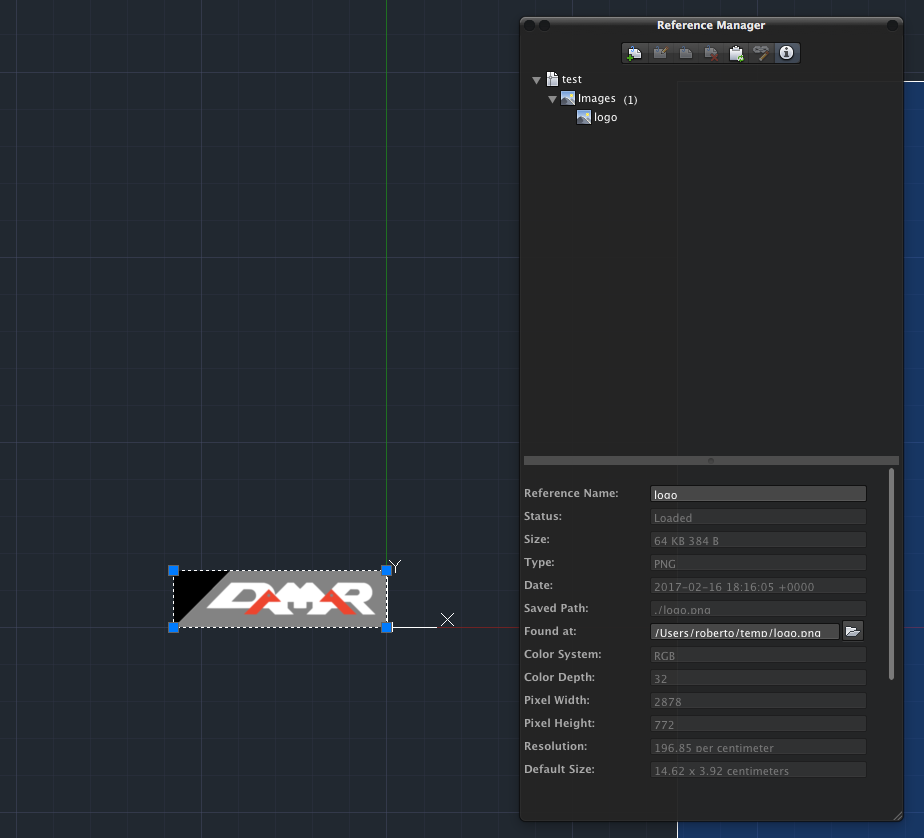Toggle the details info button

tap(787, 53)
